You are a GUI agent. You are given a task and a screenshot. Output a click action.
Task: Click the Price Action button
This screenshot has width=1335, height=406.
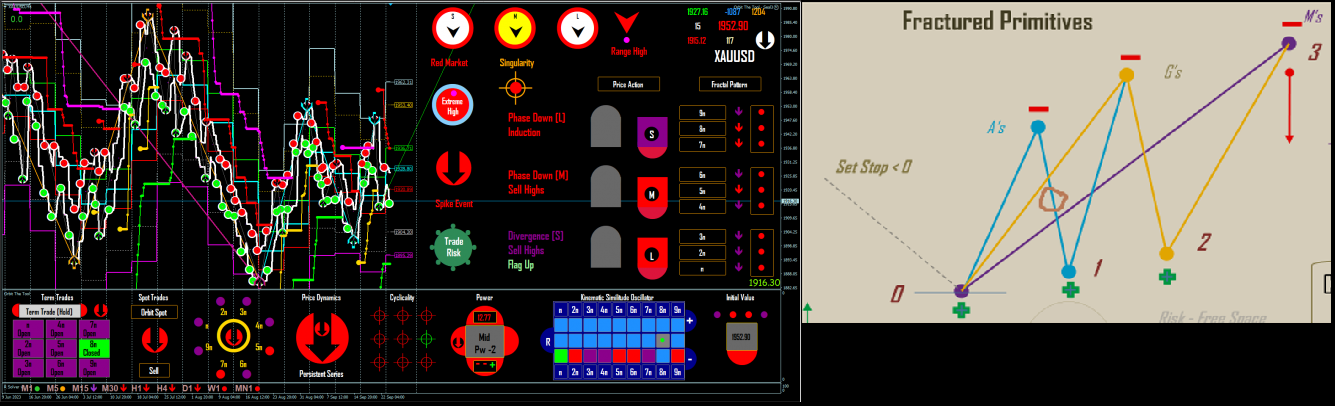(628, 84)
